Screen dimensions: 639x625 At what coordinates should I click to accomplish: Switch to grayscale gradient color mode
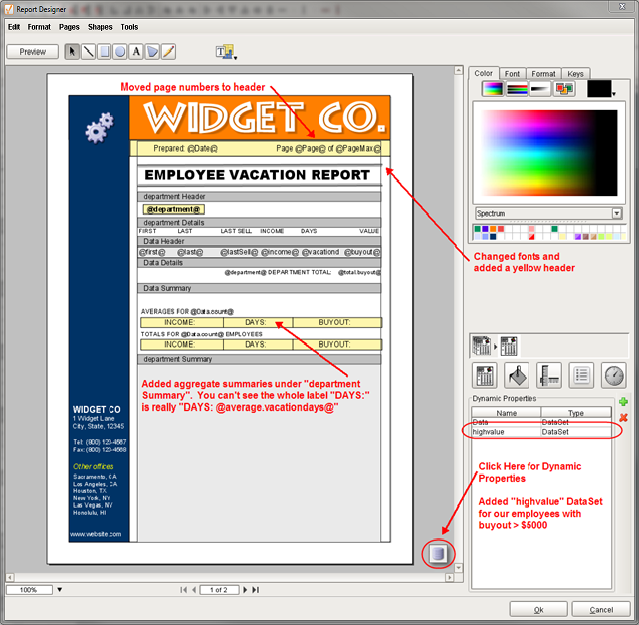(x=540, y=88)
